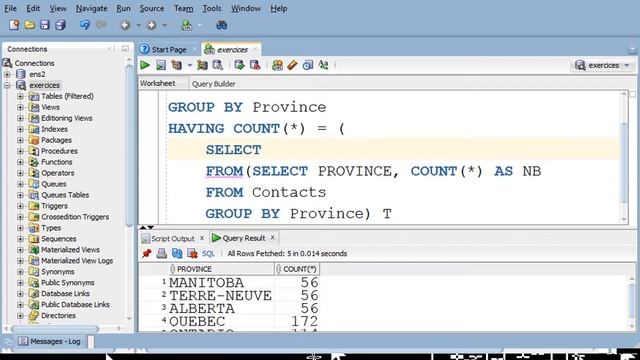640x360 pixels.
Task: Open the Navigate menu
Action: (91, 8)
